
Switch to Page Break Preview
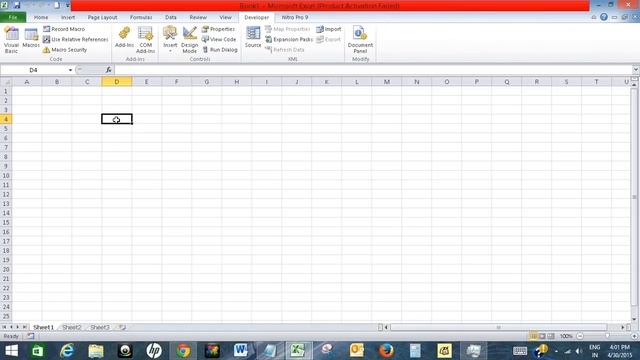[551, 336]
